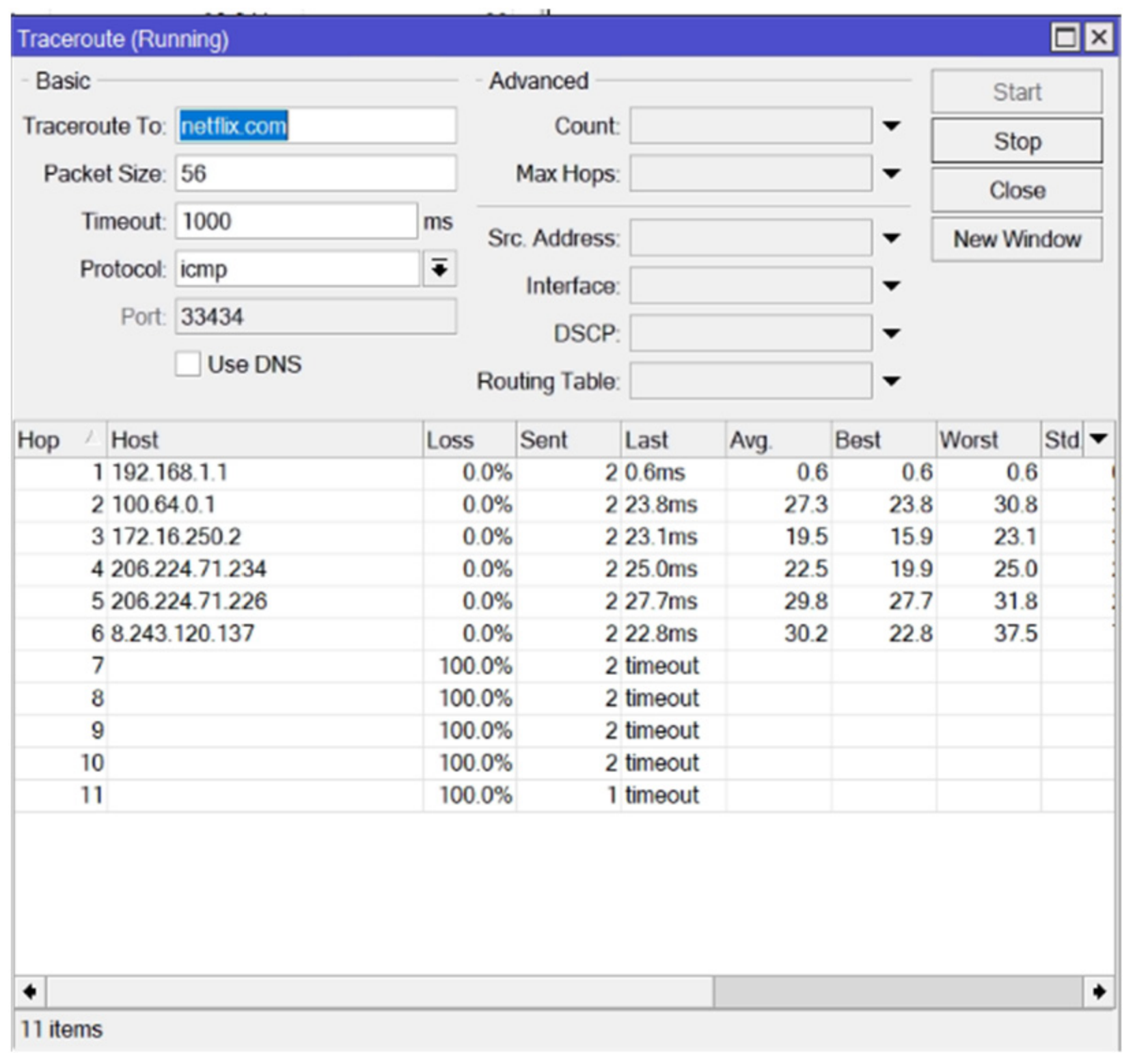
Task: Enable the Use DNS checkbox
Action: coord(187,364)
